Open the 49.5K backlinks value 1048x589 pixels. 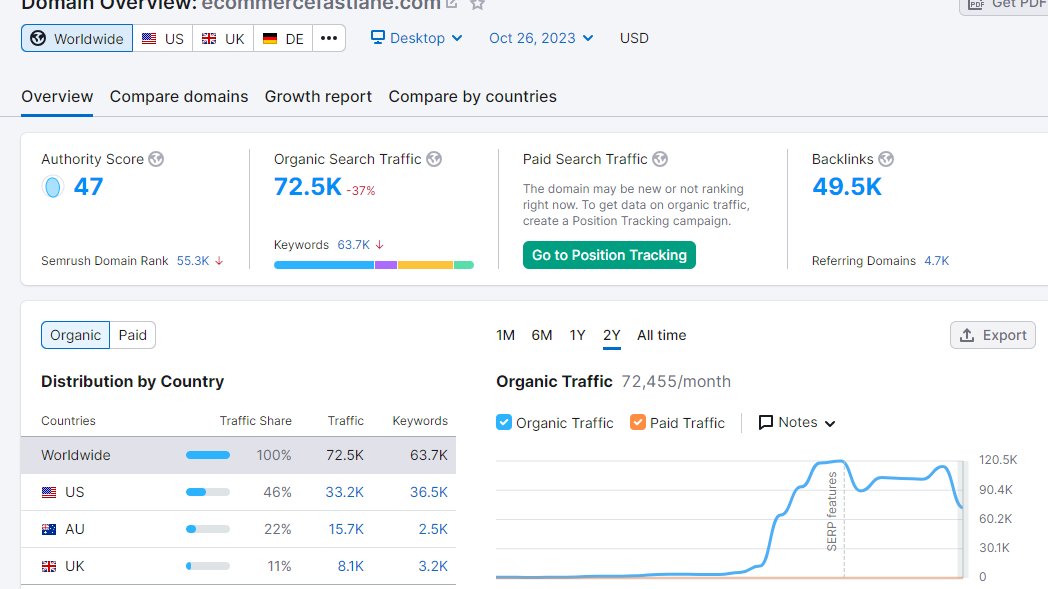pyautogui.click(x=847, y=187)
